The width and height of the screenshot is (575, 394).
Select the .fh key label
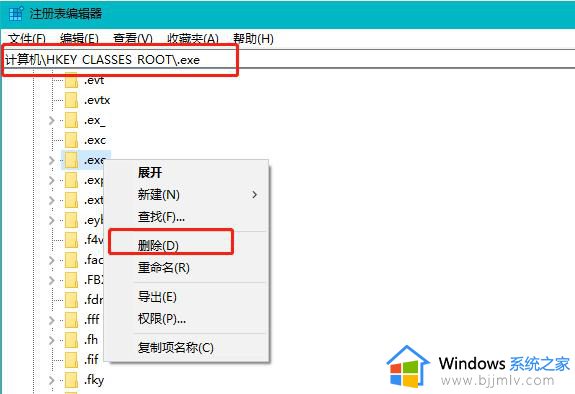point(91,340)
